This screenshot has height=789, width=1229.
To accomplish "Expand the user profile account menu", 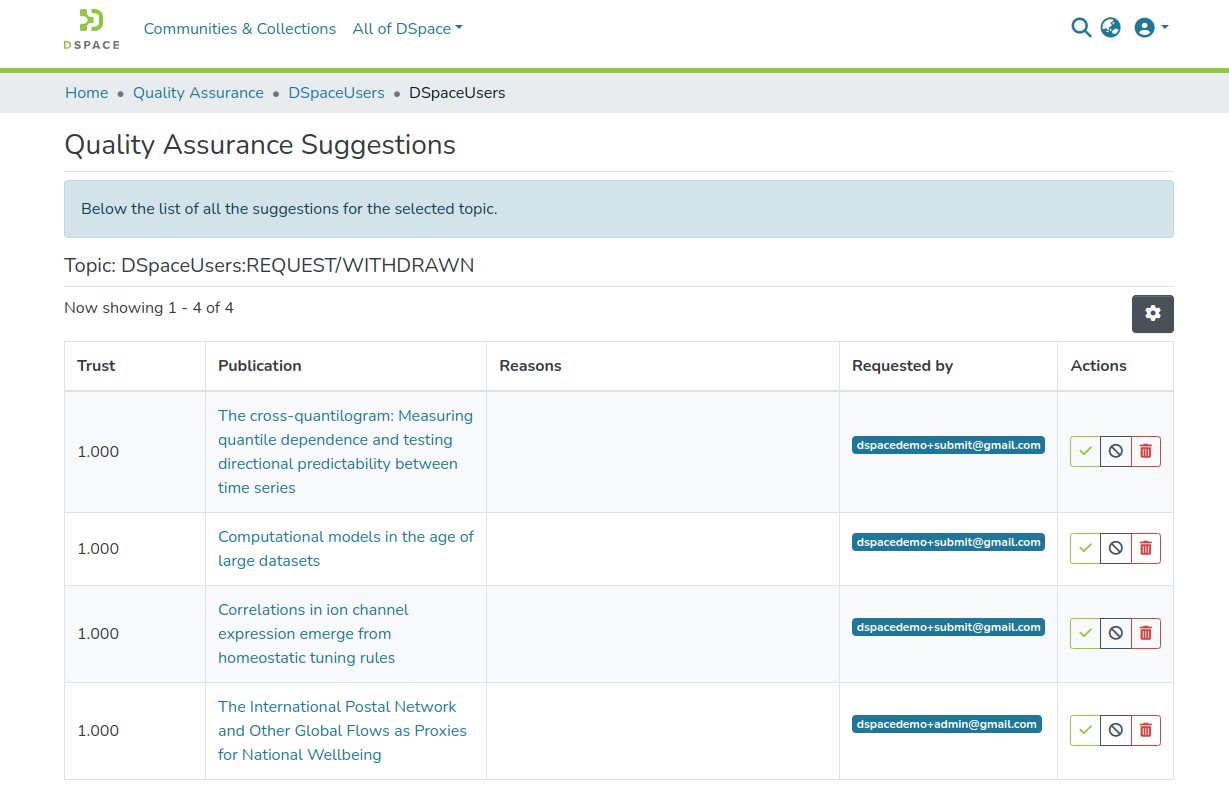I will [x=1151, y=28].
